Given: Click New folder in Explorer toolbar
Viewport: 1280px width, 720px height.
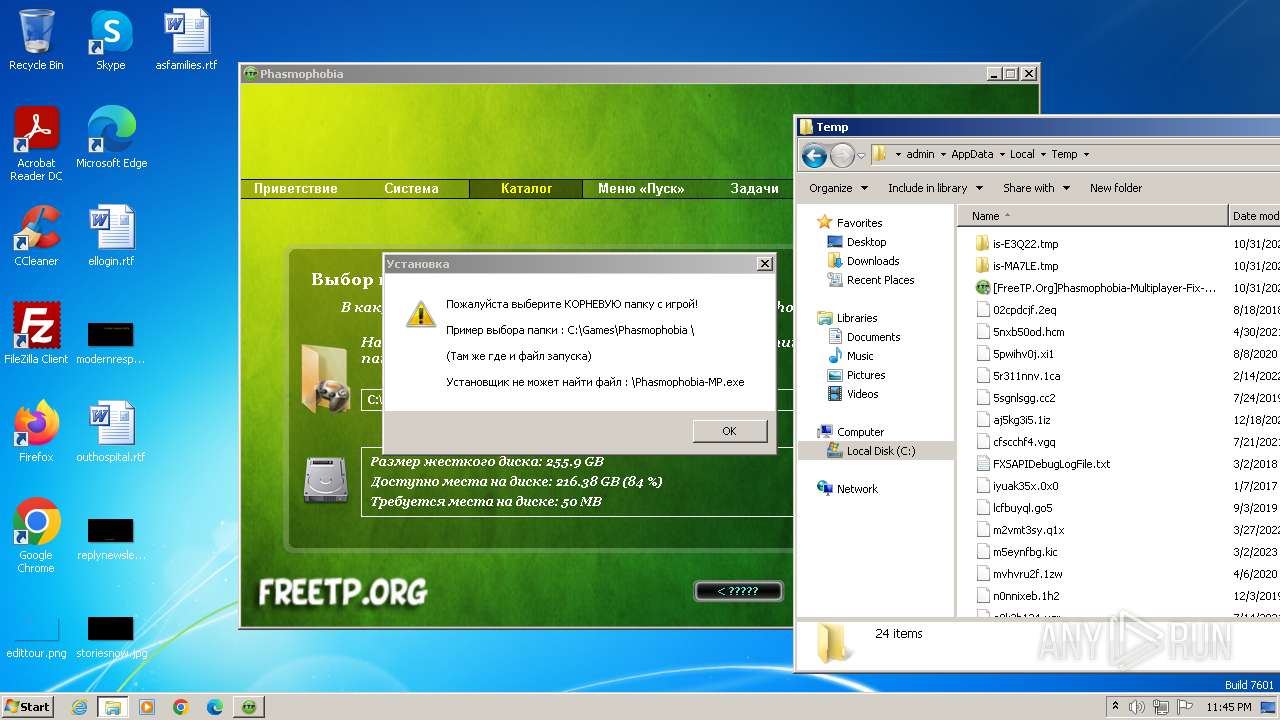Looking at the screenshot, I should pyautogui.click(x=1116, y=188).
